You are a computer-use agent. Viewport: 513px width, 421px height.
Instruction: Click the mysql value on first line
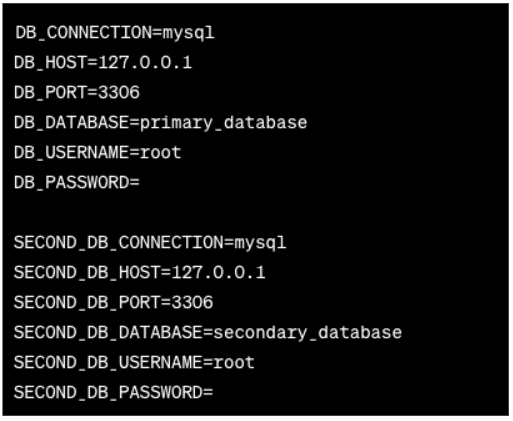point(188,33)
